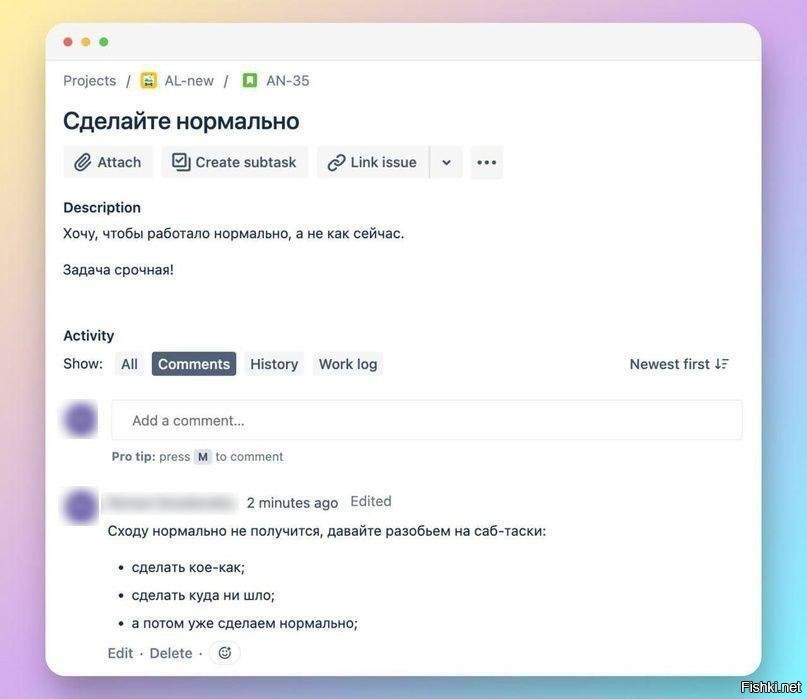The height and width of the screenshot is (699, 807).
Task: Select the Comments activity filter
Action: pos(194,364)
